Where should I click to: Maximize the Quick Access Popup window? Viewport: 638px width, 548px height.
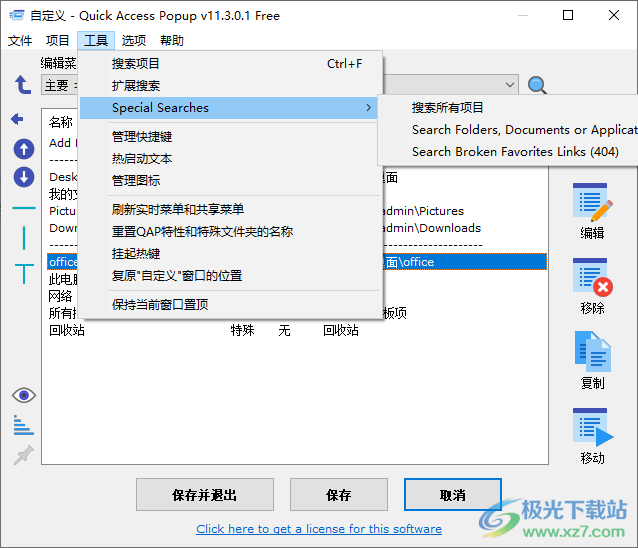tap(568, 15)
